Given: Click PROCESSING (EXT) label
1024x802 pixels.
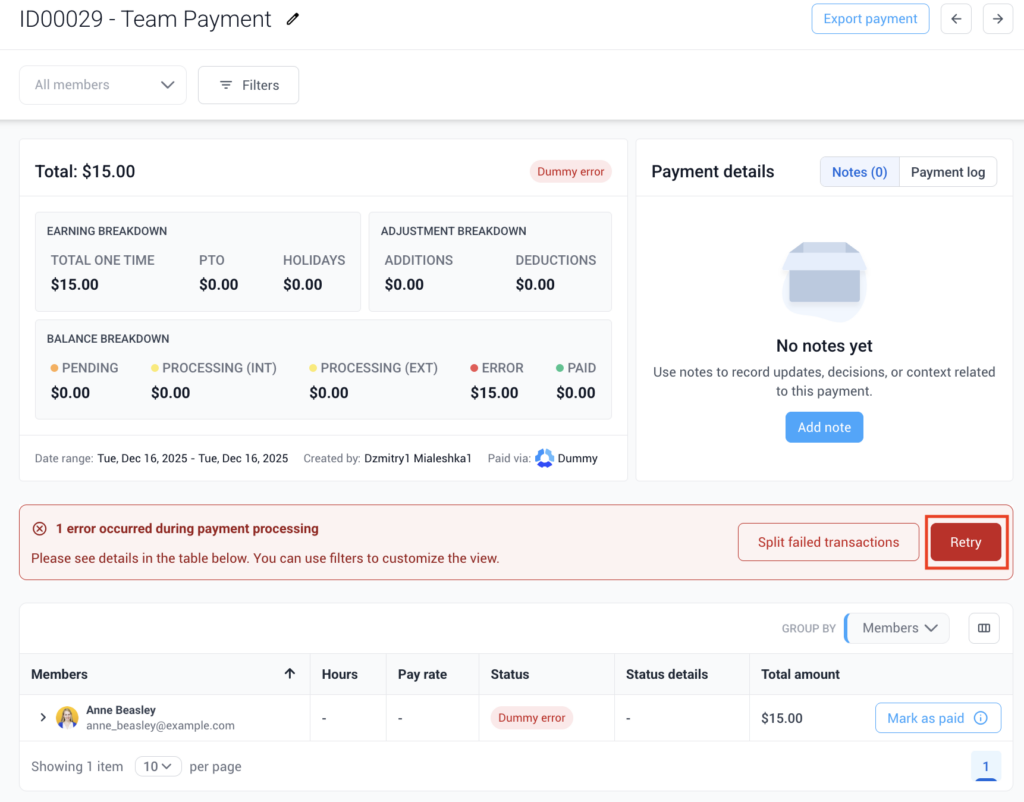Looking at the screenshot, I should (x=379, y=368).
